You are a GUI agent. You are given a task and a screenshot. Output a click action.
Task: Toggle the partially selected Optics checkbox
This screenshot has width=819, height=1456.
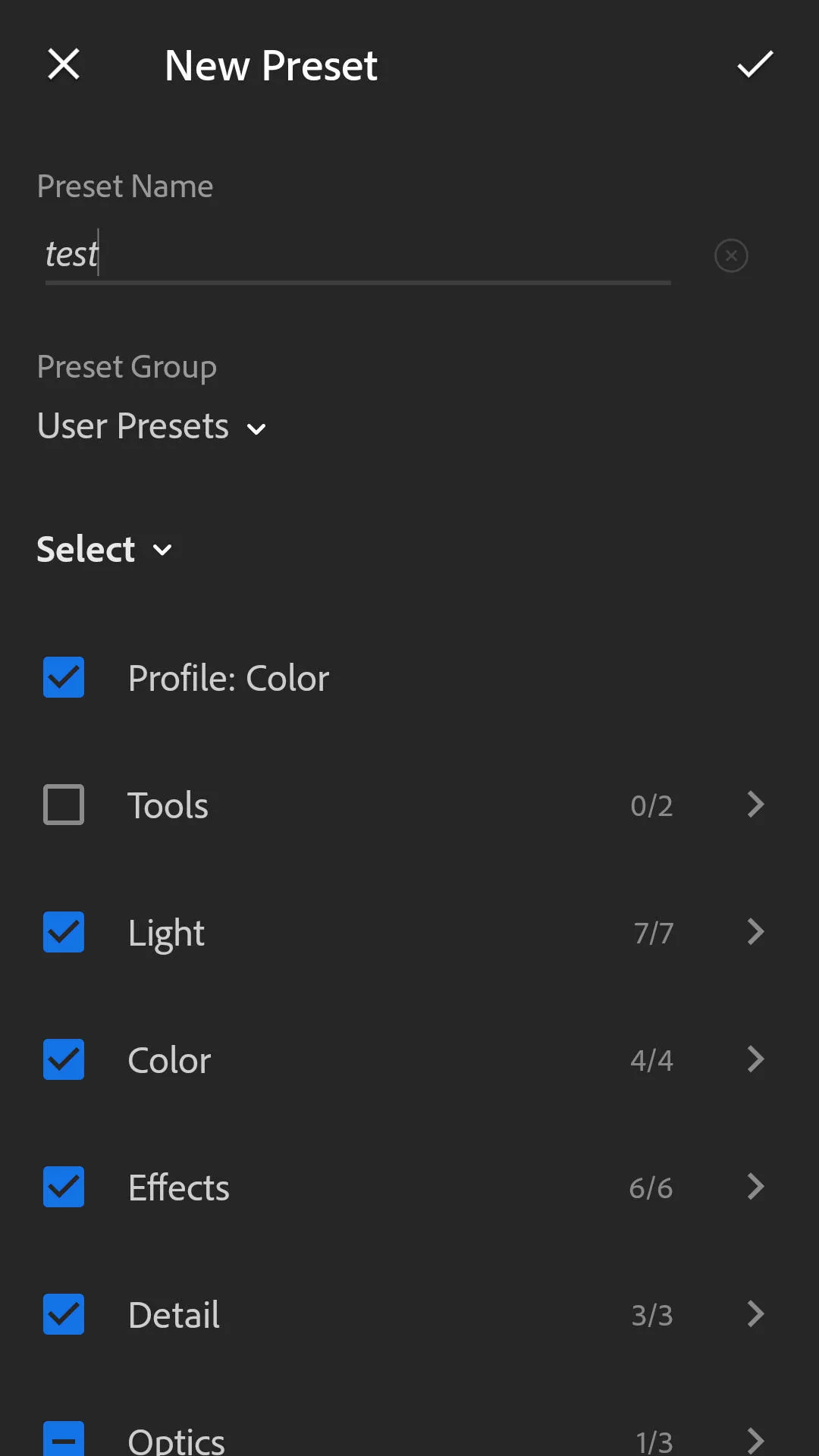64,1439
